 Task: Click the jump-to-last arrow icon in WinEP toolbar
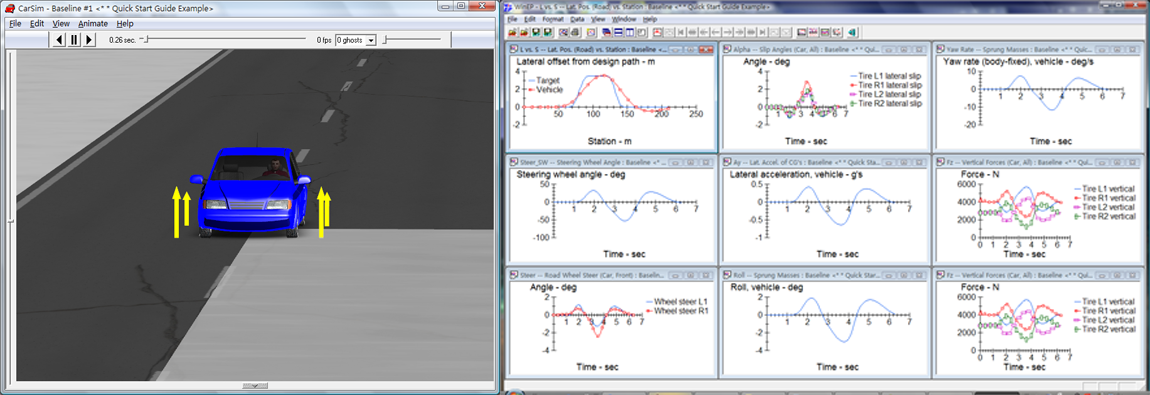click(x=763, y=32)
